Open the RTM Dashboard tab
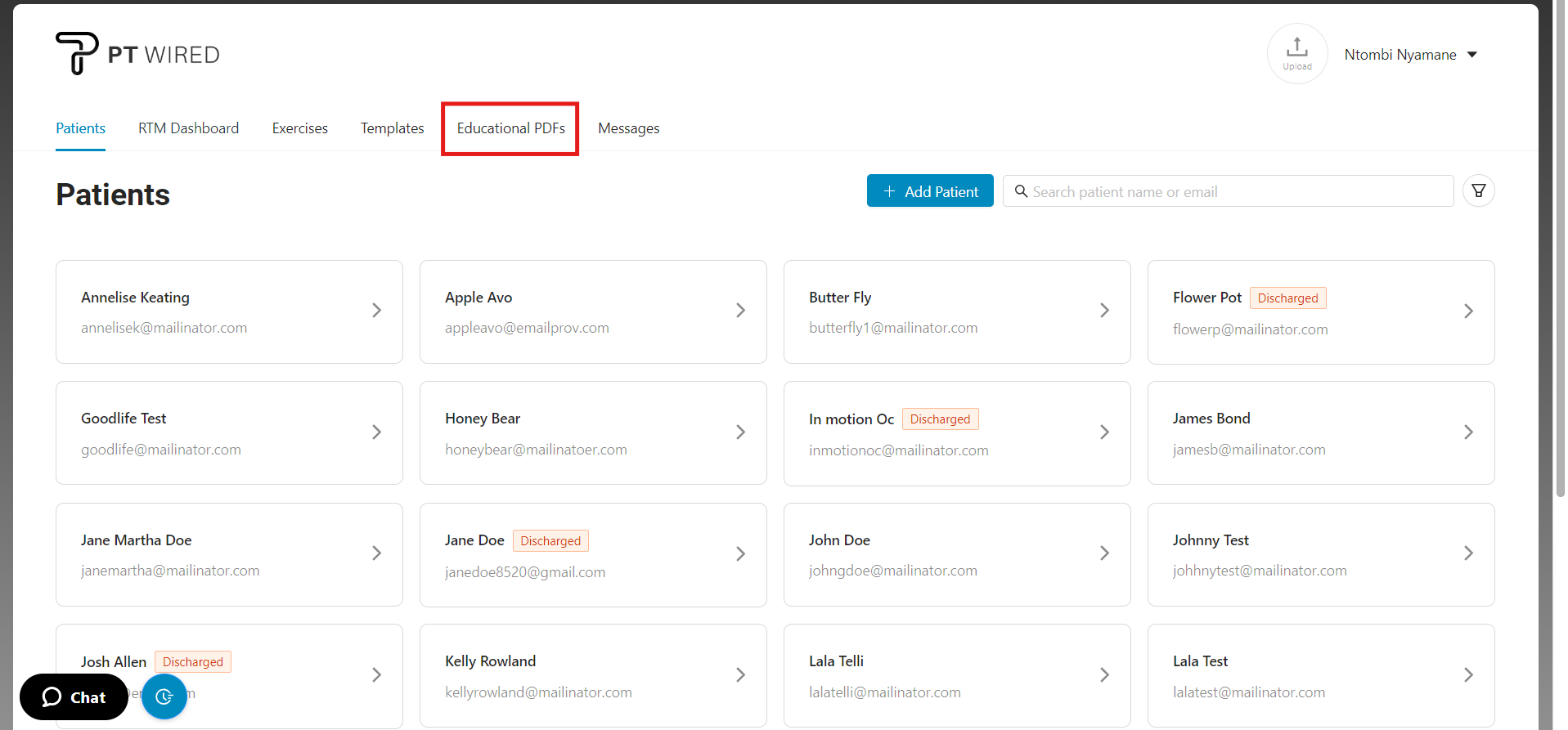The height and width of the screenshot is (730, 1568). (x=188, y=128)
